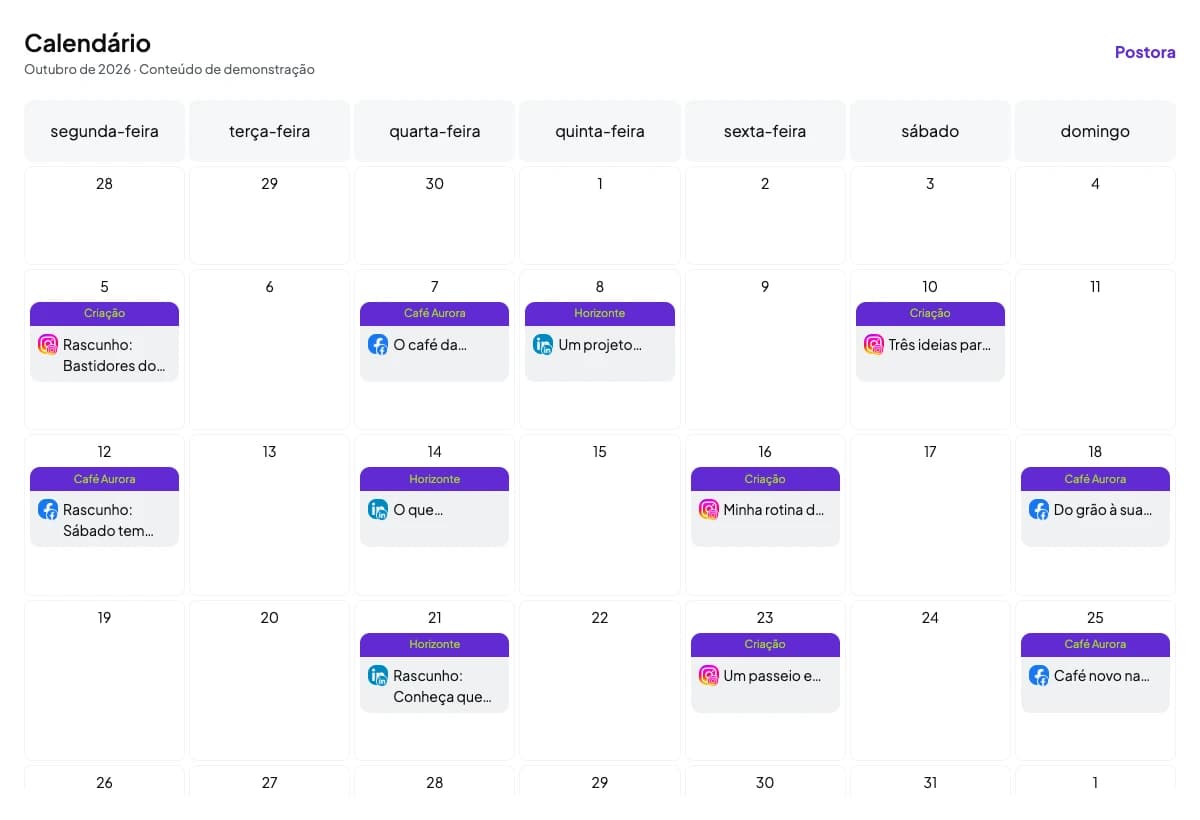Image resolution: width=1200 pixels, height=820 pixels.
Task: Select the empty day 6 cell
Action: [269, 349]
